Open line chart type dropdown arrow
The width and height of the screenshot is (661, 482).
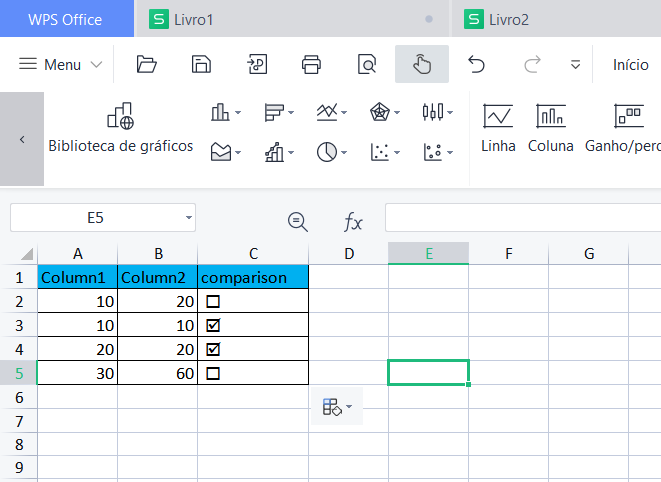pos(344,113)
